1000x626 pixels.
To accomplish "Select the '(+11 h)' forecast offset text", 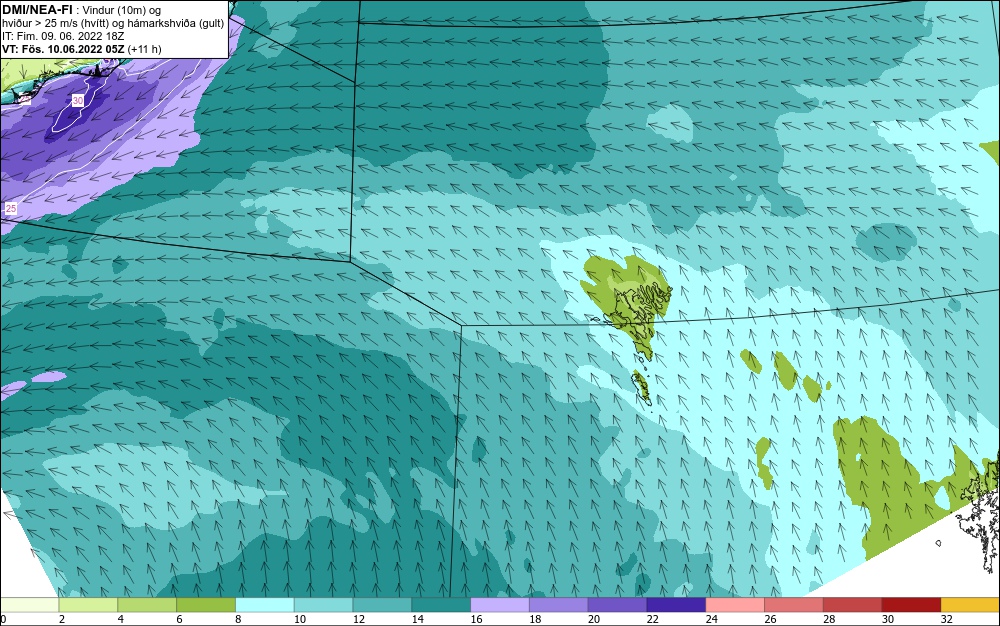I will click(x=145, y=49).
